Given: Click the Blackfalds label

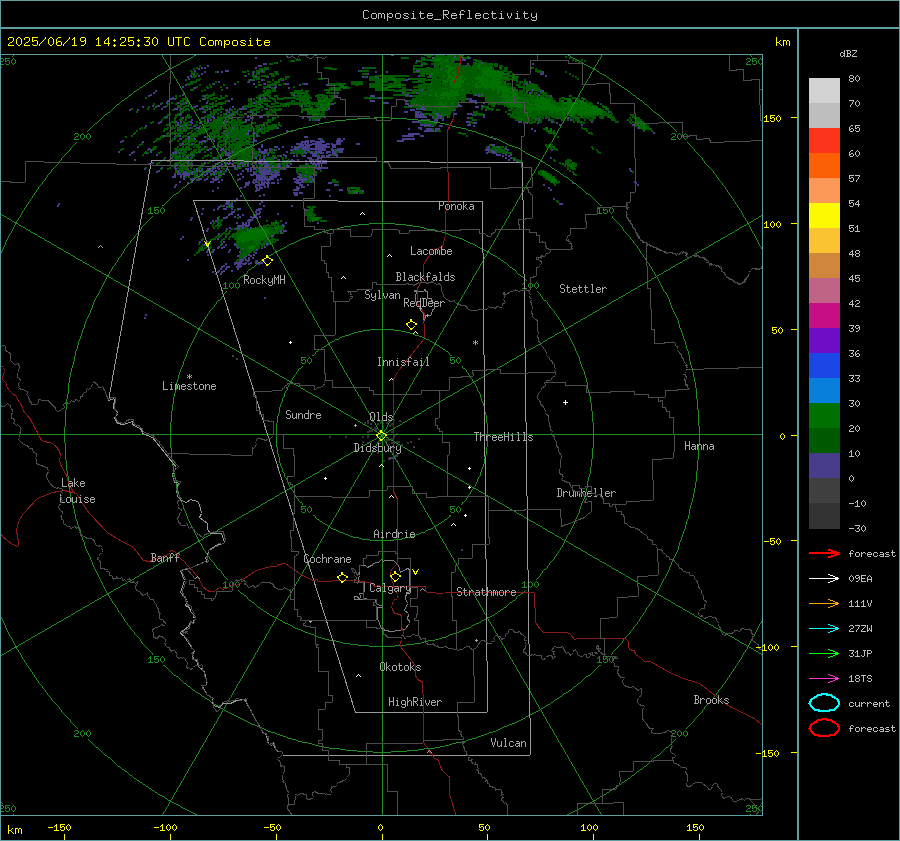Looking at the screenshot, I should click(x=425, y=277).
